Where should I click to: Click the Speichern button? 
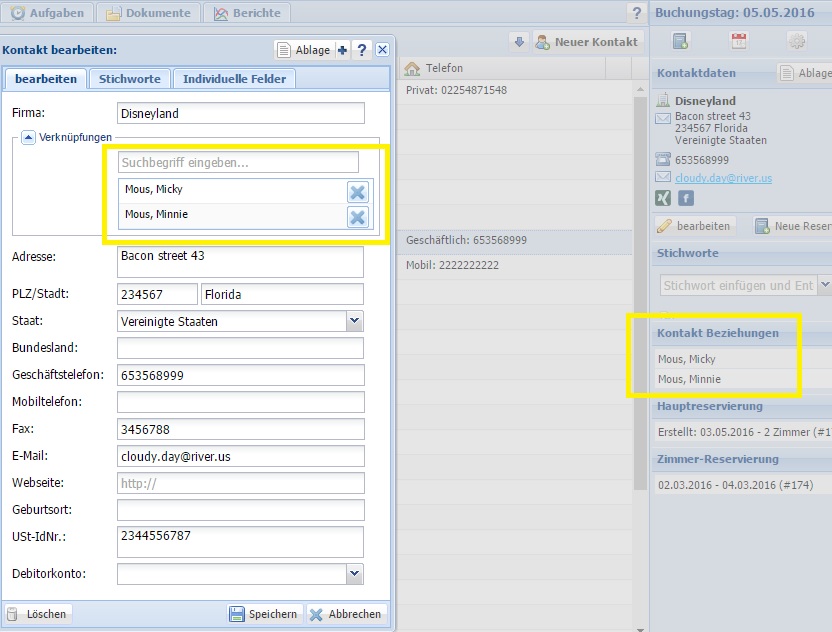tap(263, 614)
